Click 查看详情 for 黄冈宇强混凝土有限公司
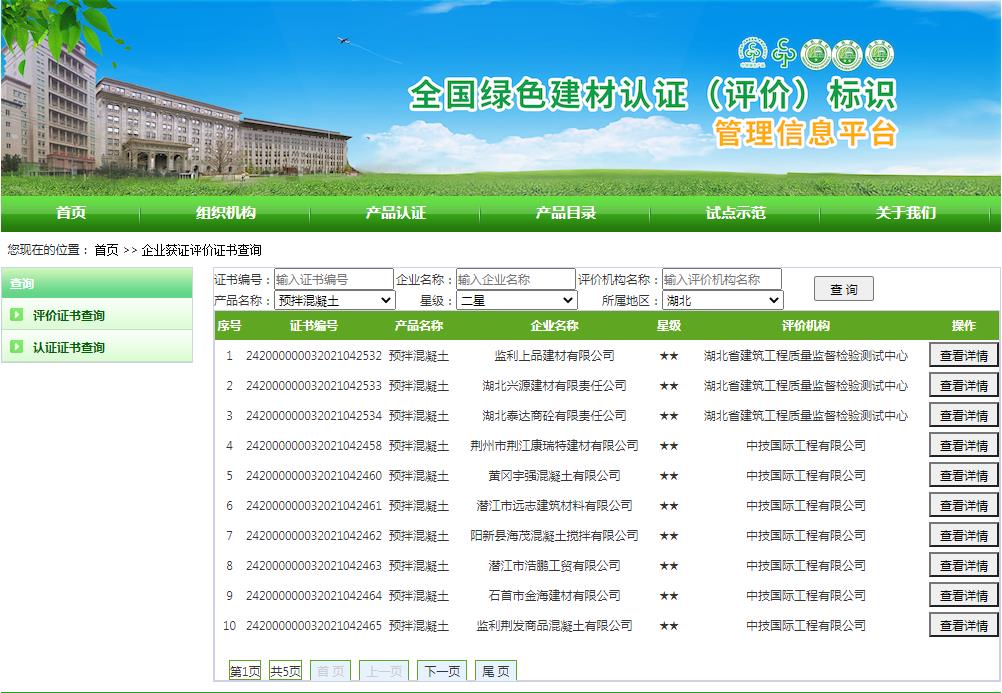 [963, 475]
